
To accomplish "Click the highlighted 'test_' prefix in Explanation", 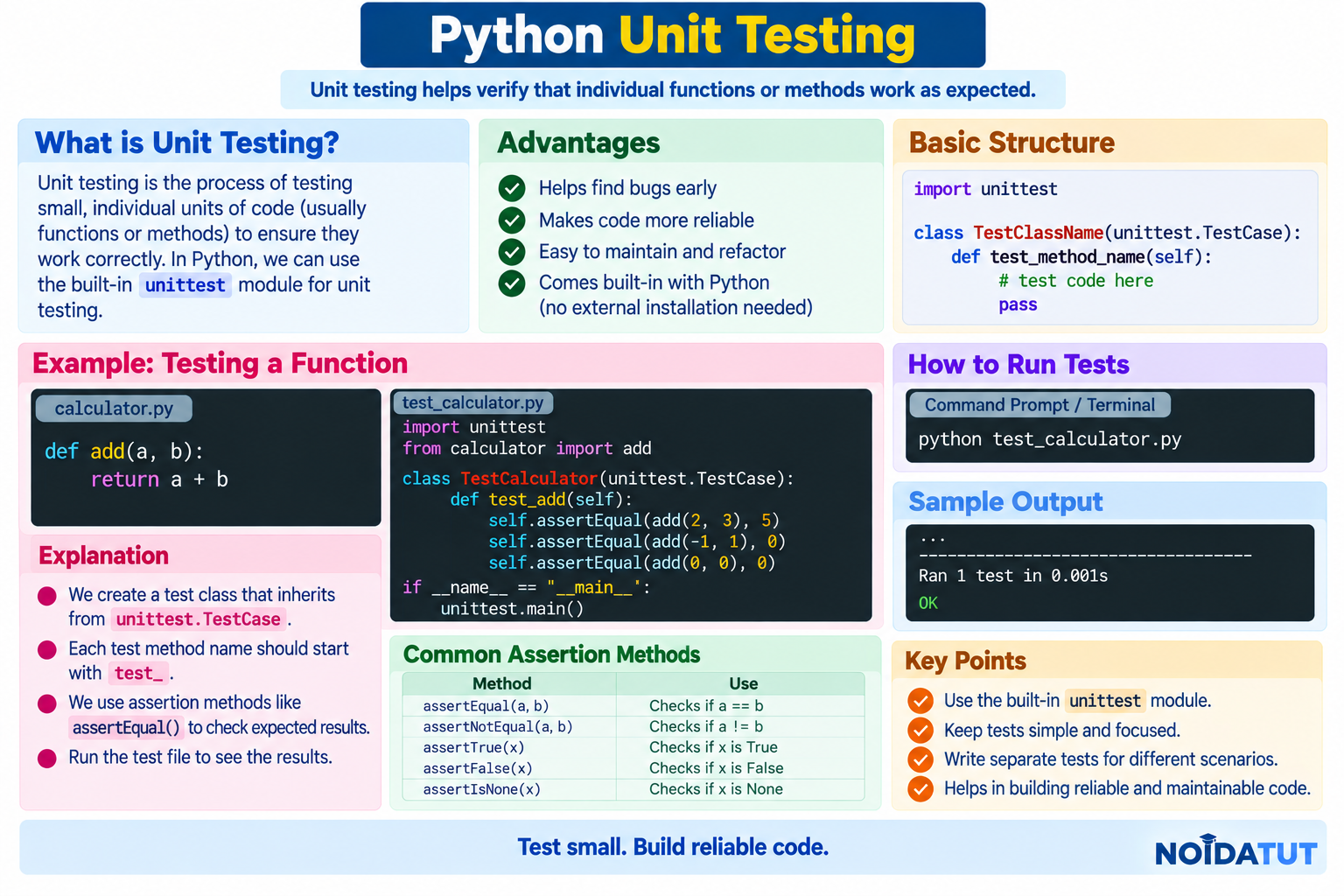I will point(138,673).
